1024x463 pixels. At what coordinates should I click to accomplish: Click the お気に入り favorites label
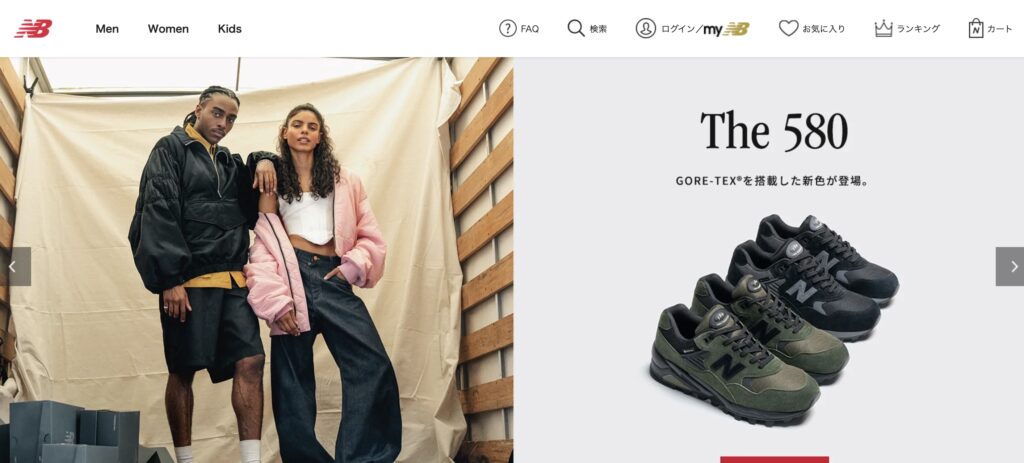point(824,29)
